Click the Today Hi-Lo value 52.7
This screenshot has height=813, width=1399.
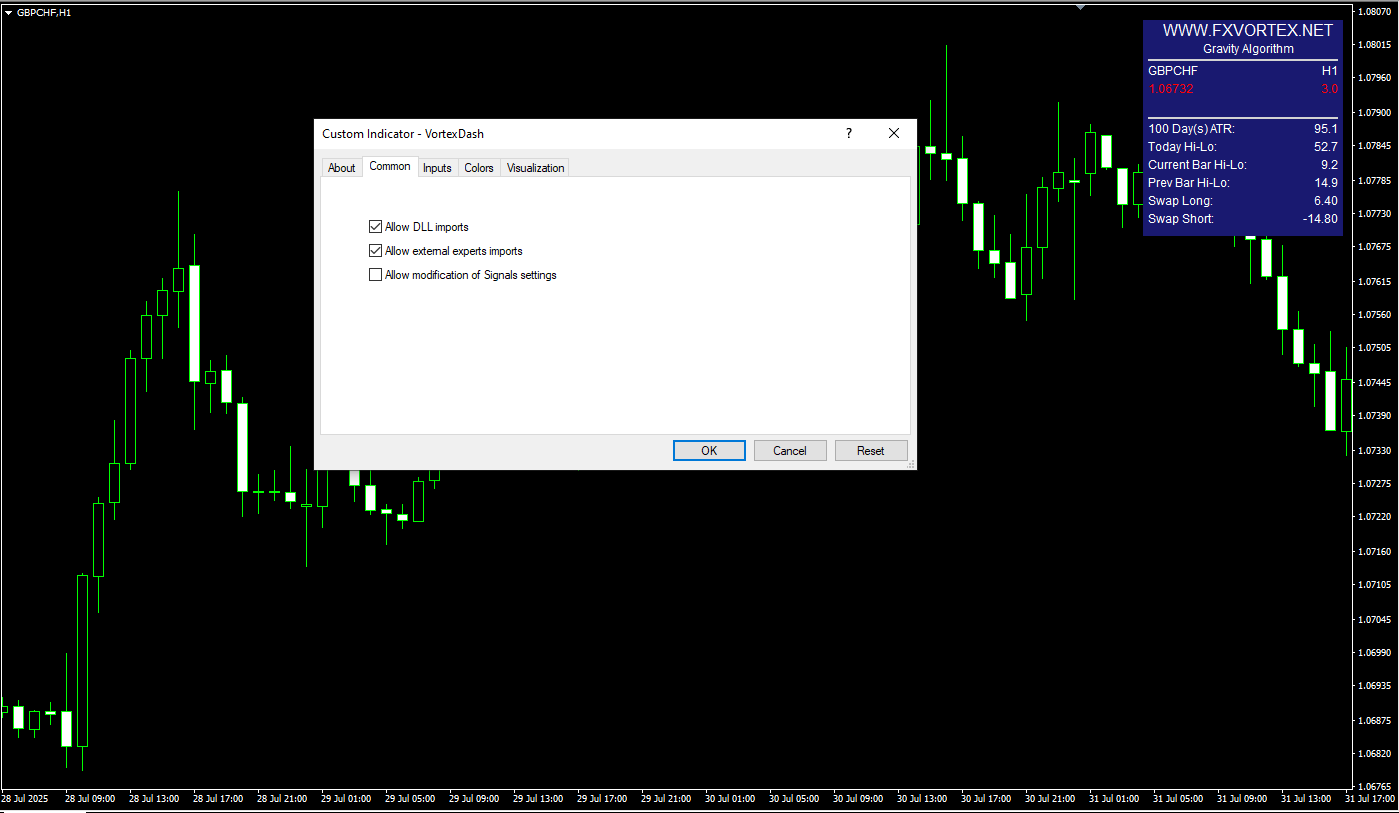[1326, 147]
